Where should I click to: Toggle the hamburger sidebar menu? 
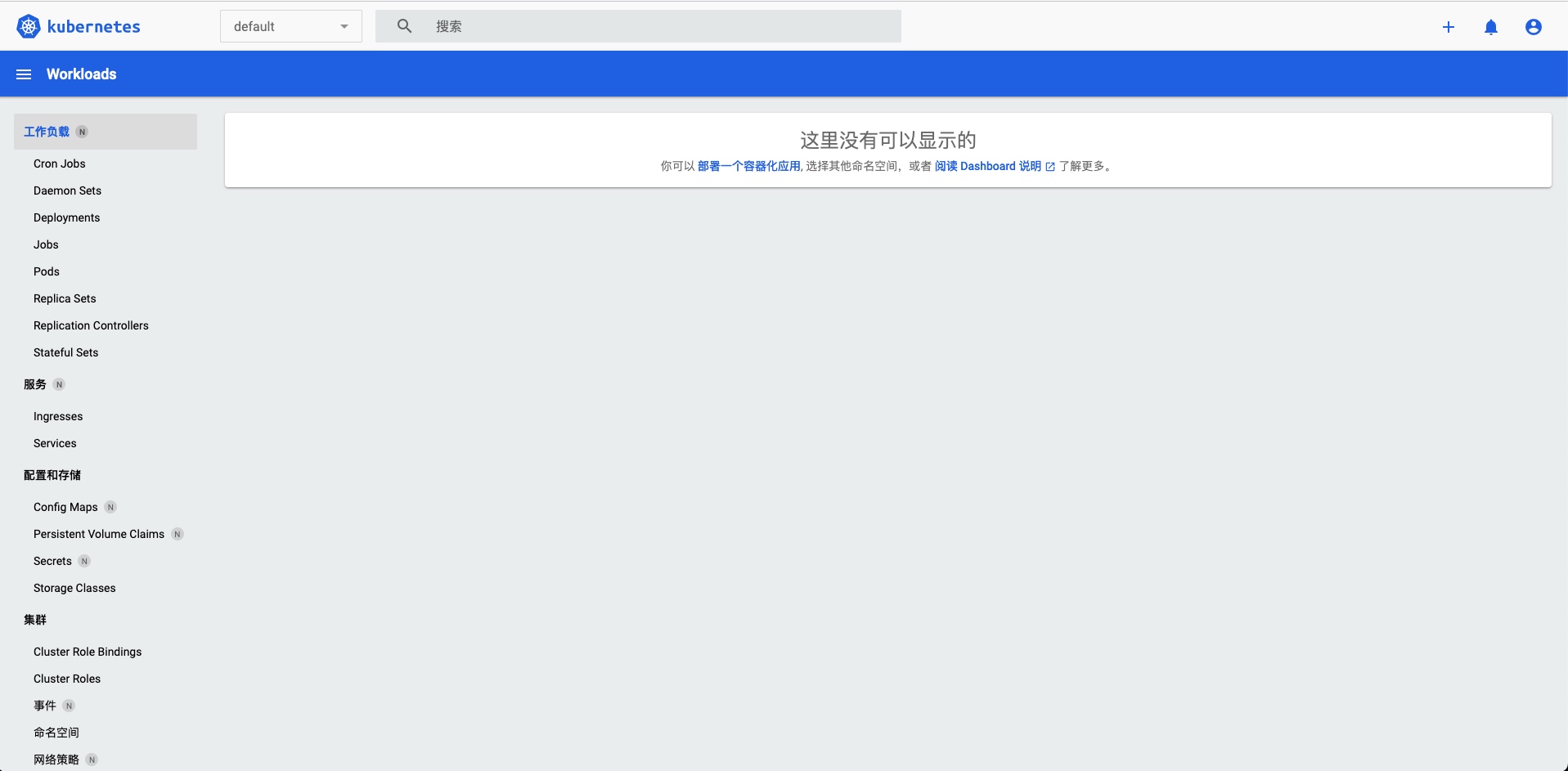(24, 74)
